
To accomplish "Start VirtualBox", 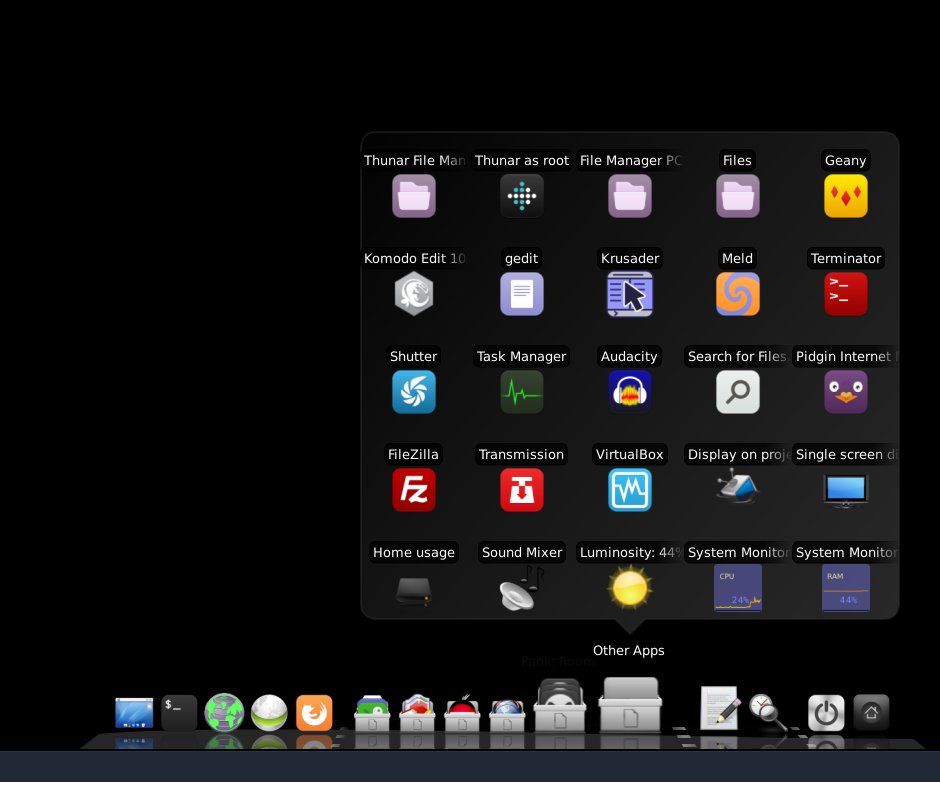I will click(x=629, y=490).
